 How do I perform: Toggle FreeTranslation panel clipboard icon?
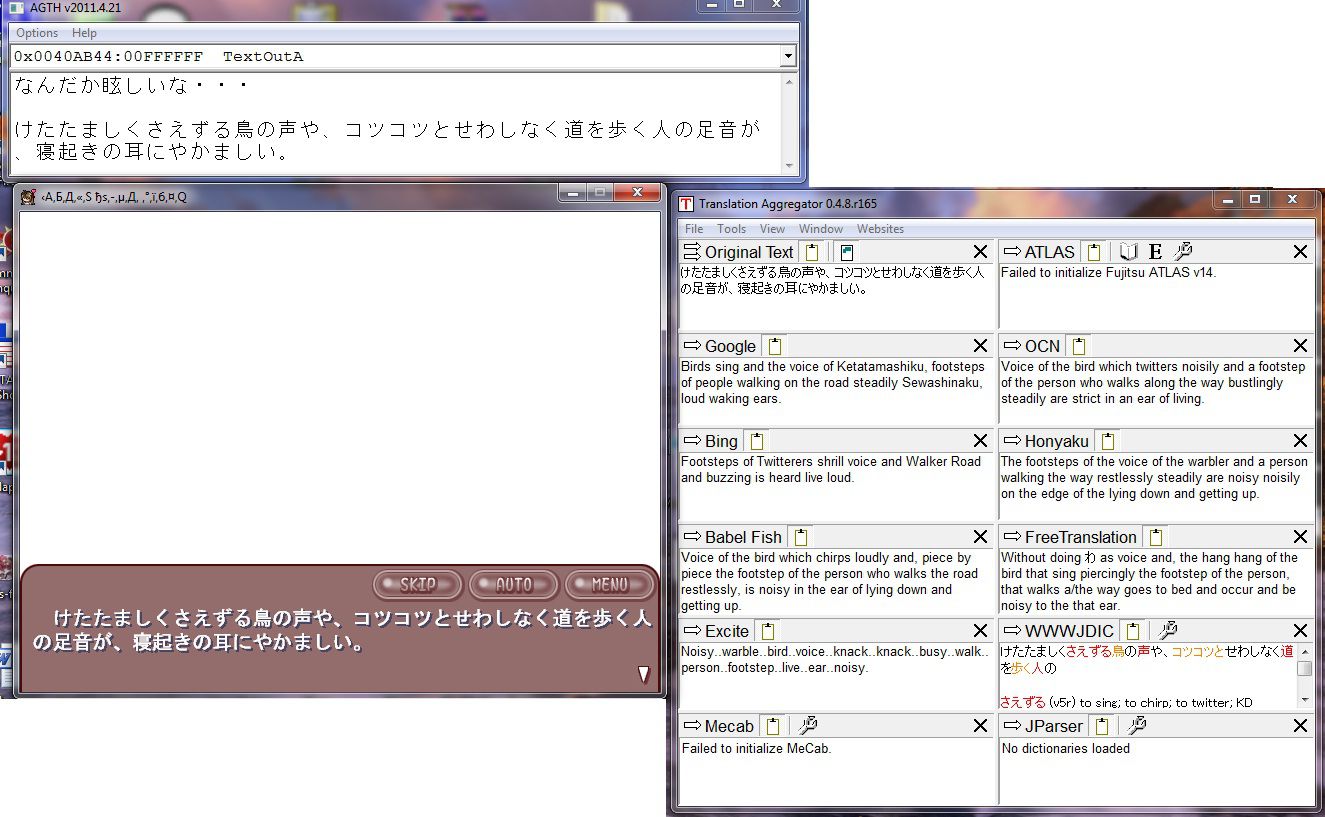click(x=1155, y=537)
